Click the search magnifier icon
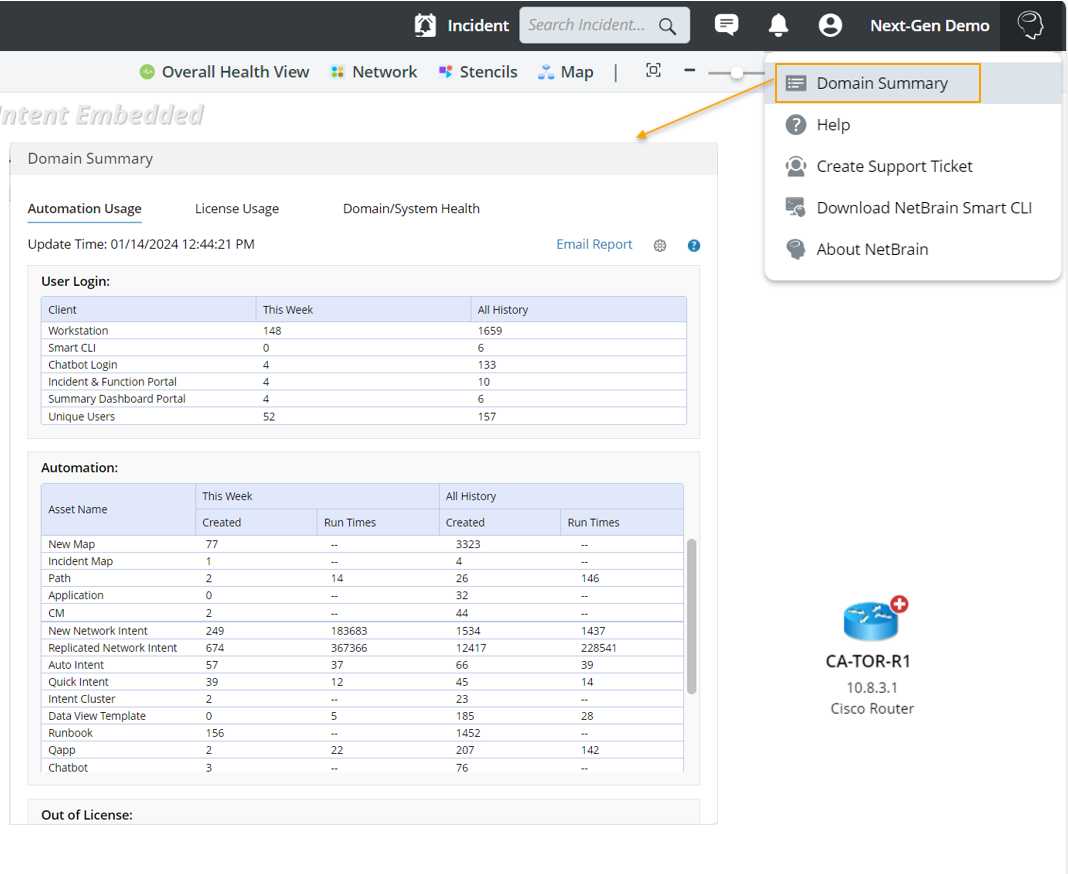 click(x=667, y=26)
